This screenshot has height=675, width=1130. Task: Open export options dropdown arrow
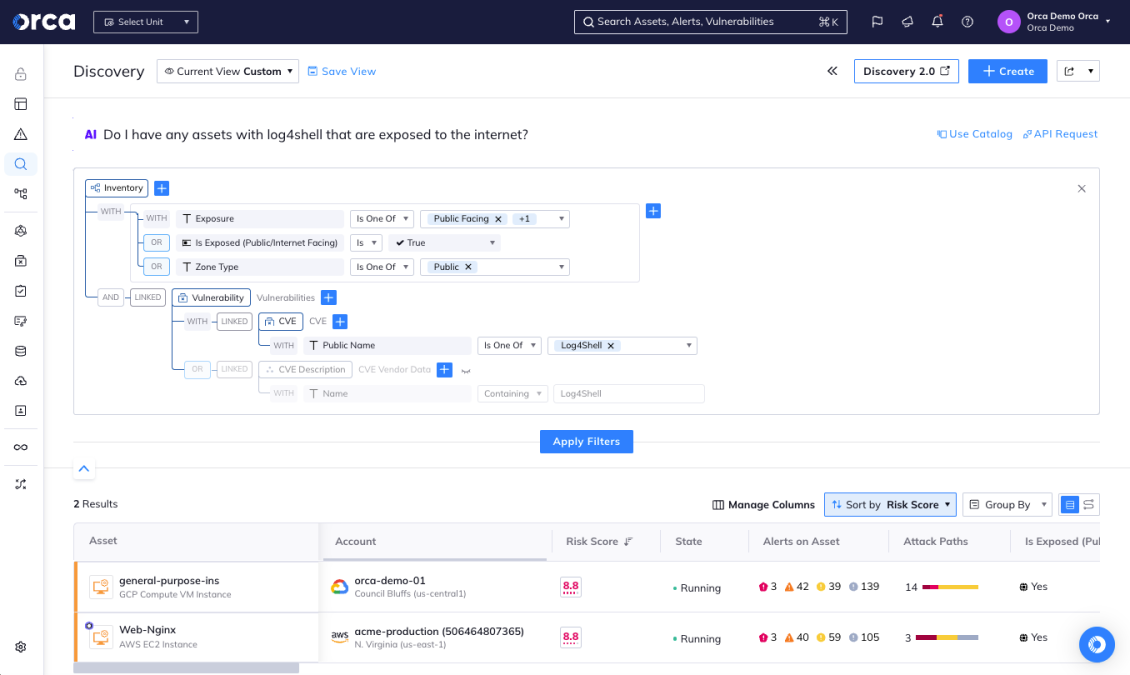point(1090,71)
